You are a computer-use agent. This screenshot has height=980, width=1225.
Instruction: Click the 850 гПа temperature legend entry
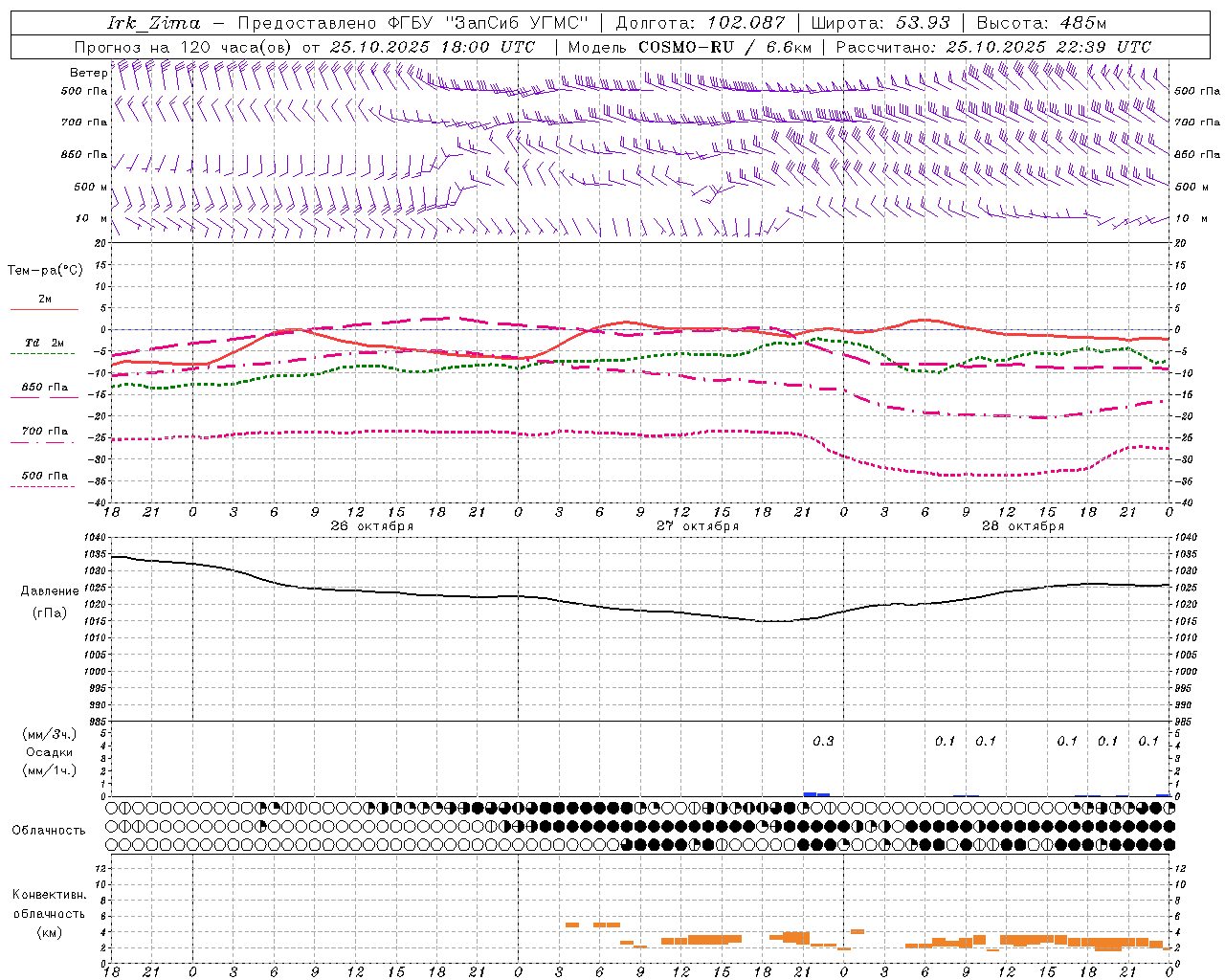[x=45, y=388]
